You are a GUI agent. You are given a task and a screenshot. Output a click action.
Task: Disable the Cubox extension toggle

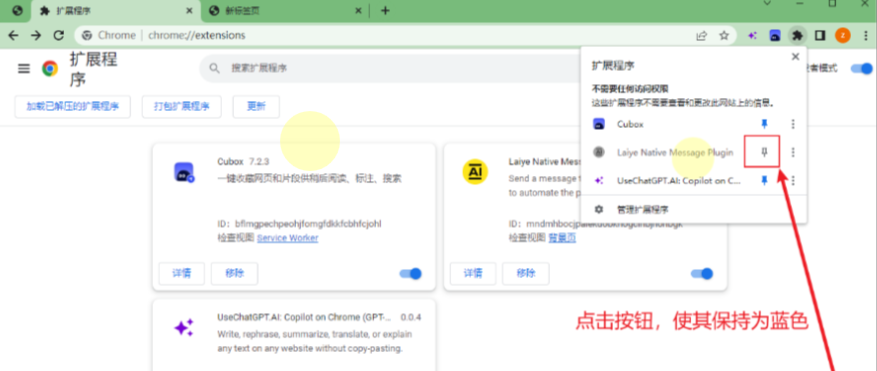click(411, 274)
